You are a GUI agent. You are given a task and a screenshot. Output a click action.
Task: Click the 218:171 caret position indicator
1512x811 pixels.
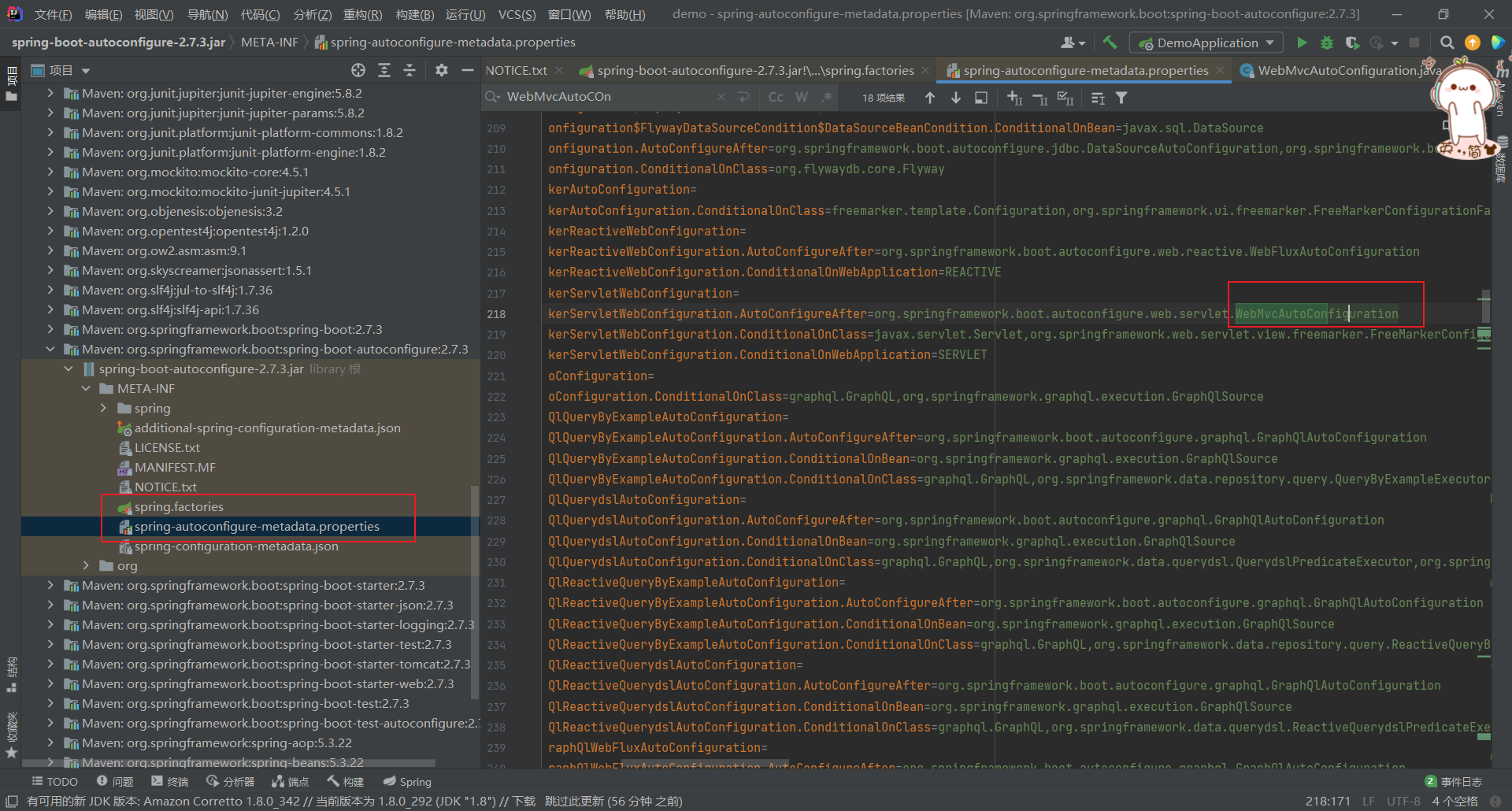(1327, 801)
